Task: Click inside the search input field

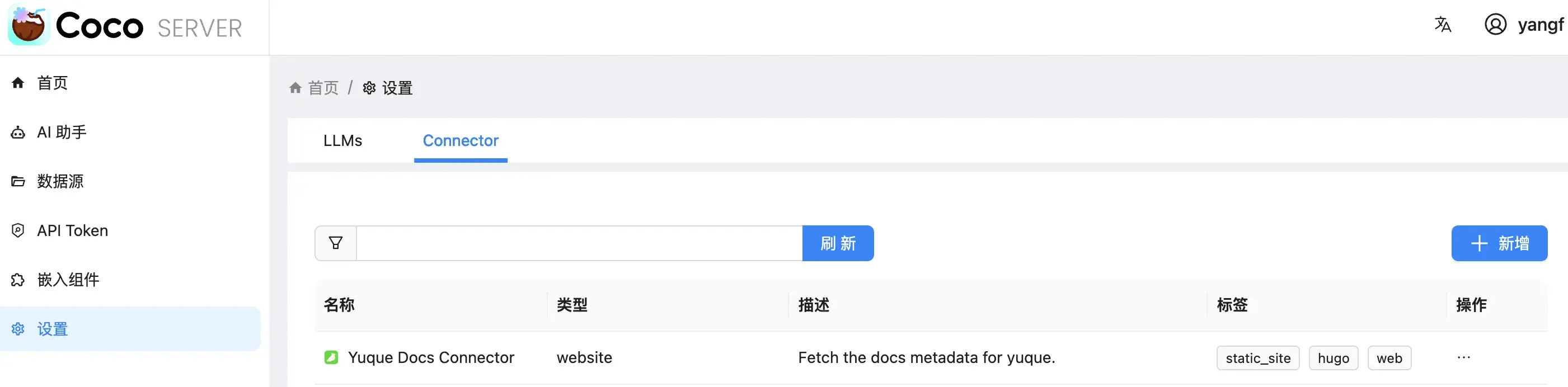Action: [578, 242]
